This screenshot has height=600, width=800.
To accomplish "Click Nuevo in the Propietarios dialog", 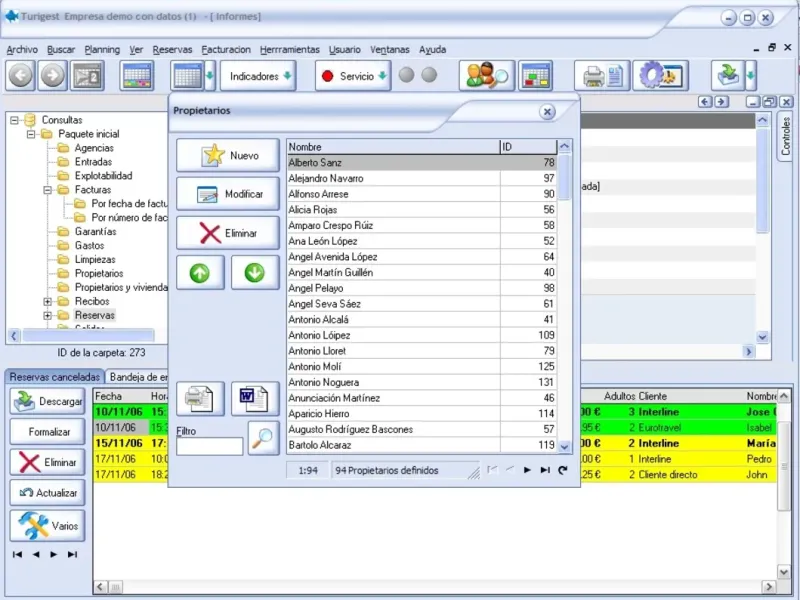I will pyautogui.click(x=228, y=155).
